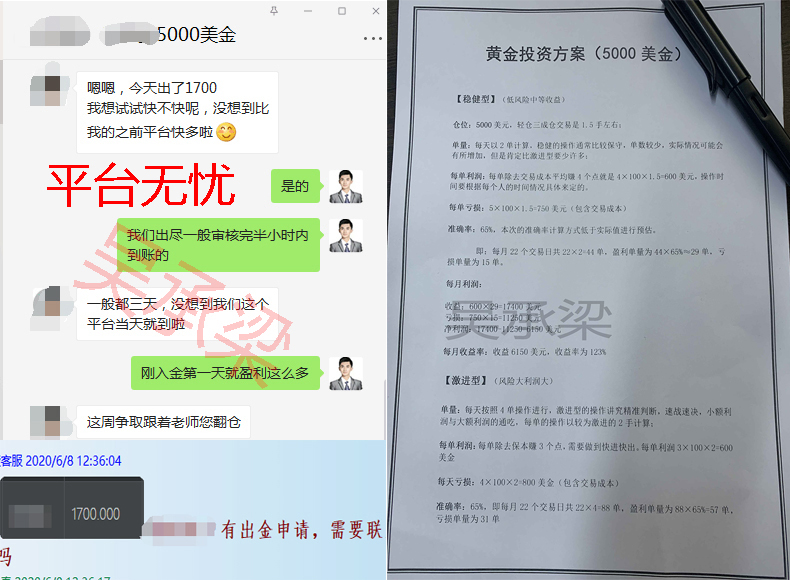Open the three-dots chat options menu
The width and height of the screenshot is (790, 580).
pyautogui.click(x=373, y=38)
